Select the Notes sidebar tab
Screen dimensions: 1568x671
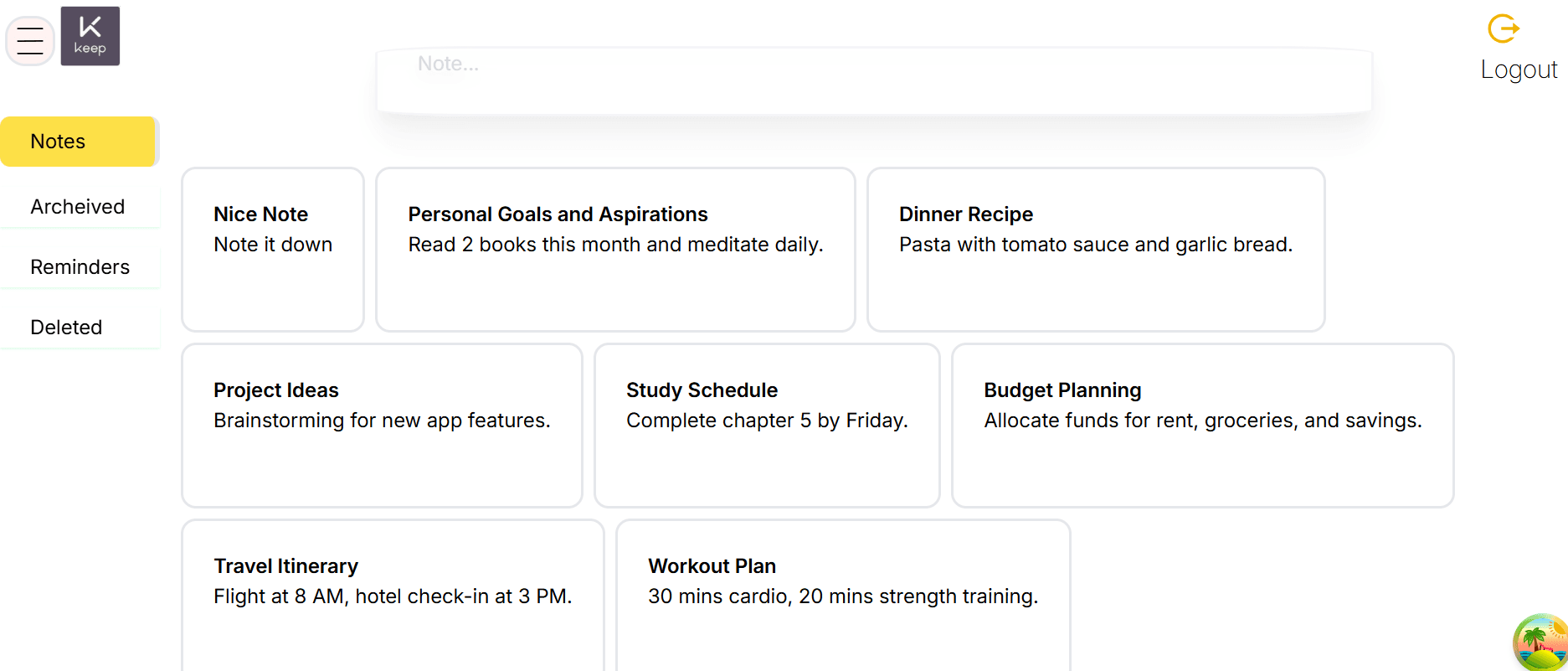[78, 142]
